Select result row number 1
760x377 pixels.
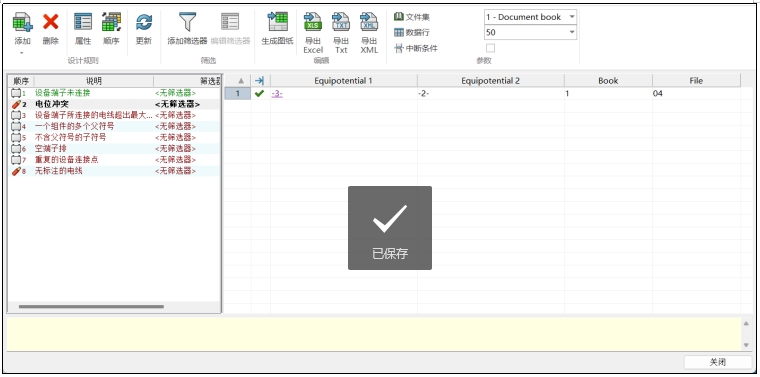pyautogui.click(x=238, y=93)
